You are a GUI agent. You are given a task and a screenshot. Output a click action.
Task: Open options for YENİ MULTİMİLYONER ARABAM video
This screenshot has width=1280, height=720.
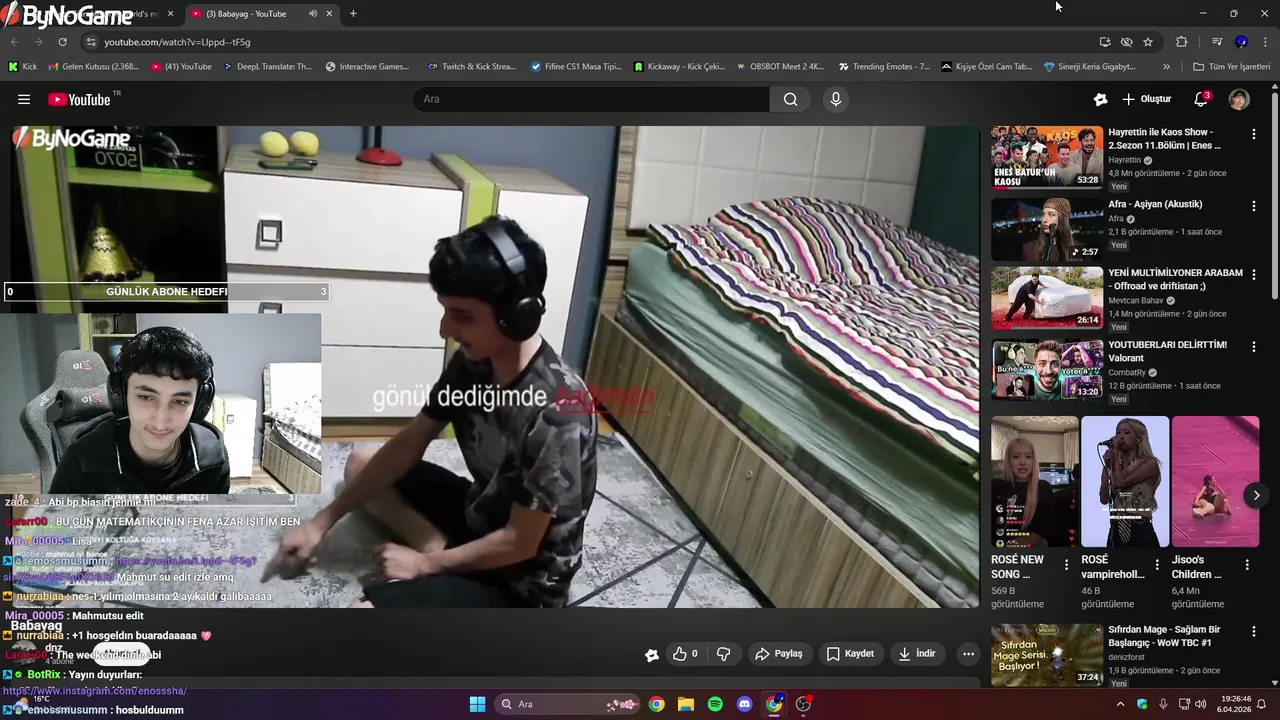click(x=1253, y=274)
